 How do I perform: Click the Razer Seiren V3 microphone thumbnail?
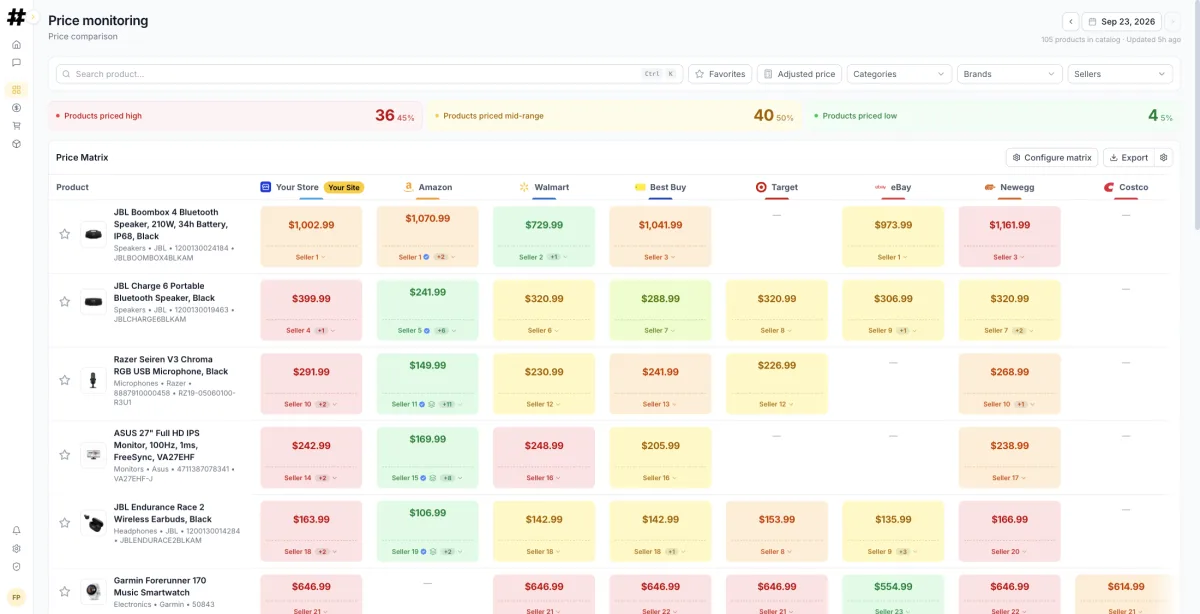(x=93, y=381)
